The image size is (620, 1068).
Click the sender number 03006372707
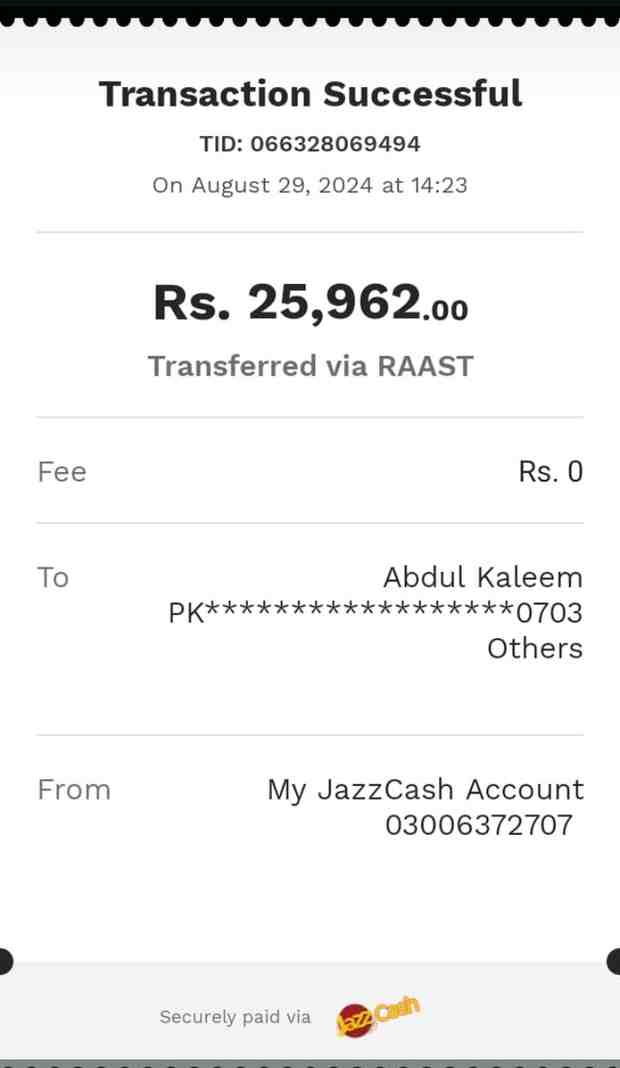click(x=479, y=825)
